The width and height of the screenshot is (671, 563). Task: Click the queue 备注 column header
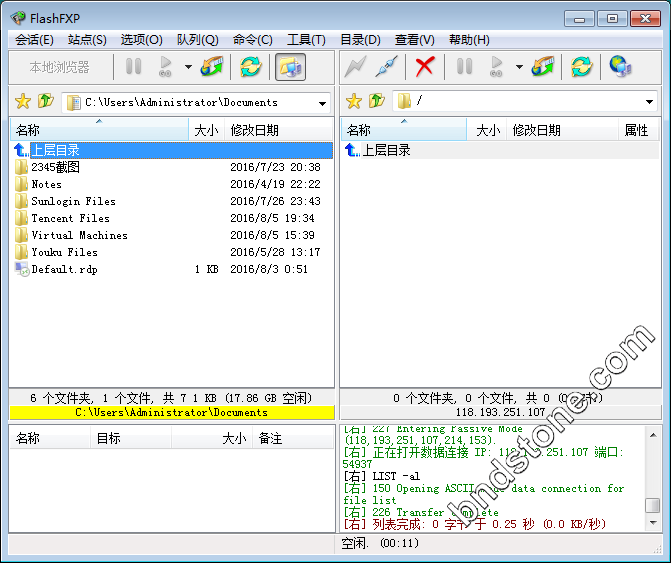[293, 438]
